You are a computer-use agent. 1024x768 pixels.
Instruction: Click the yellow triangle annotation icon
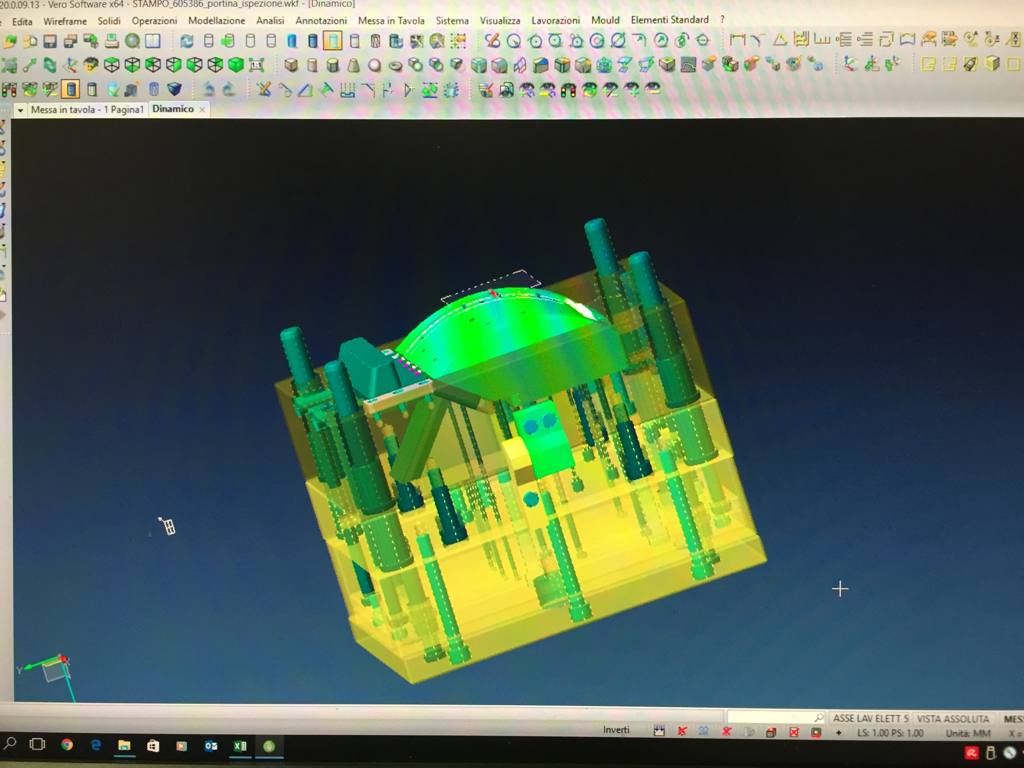(779, 40)
